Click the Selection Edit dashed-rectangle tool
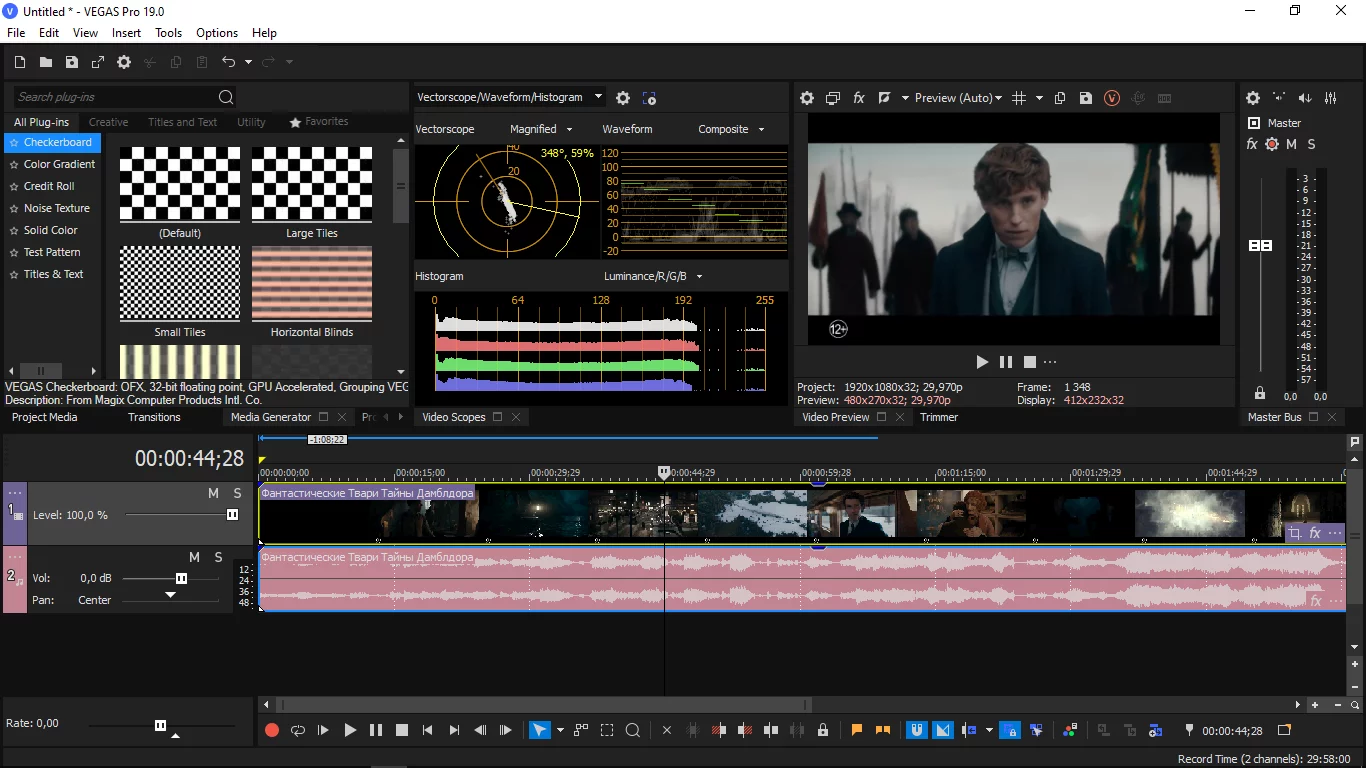The width and height of the screenshot is (1366, 768). click(x=607, y=730)
